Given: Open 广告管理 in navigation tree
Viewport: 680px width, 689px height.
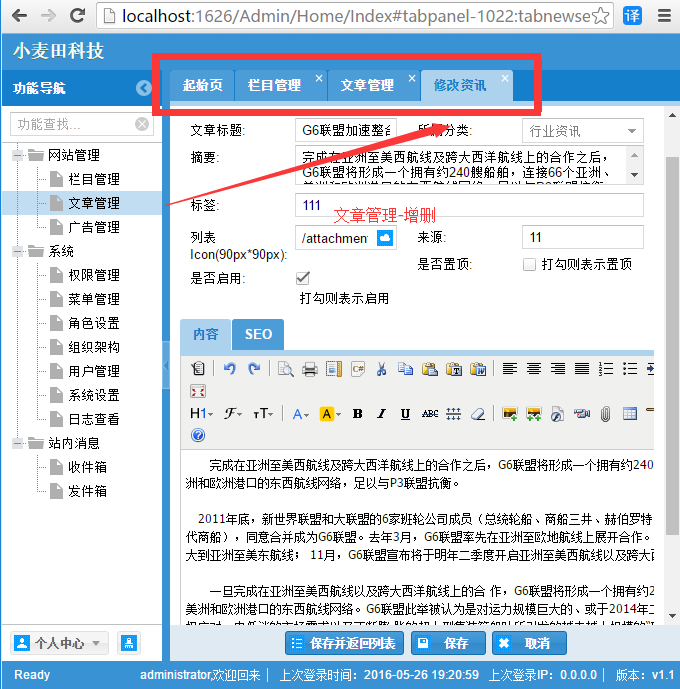Looking at the screenshot, I should coord(94,227).
